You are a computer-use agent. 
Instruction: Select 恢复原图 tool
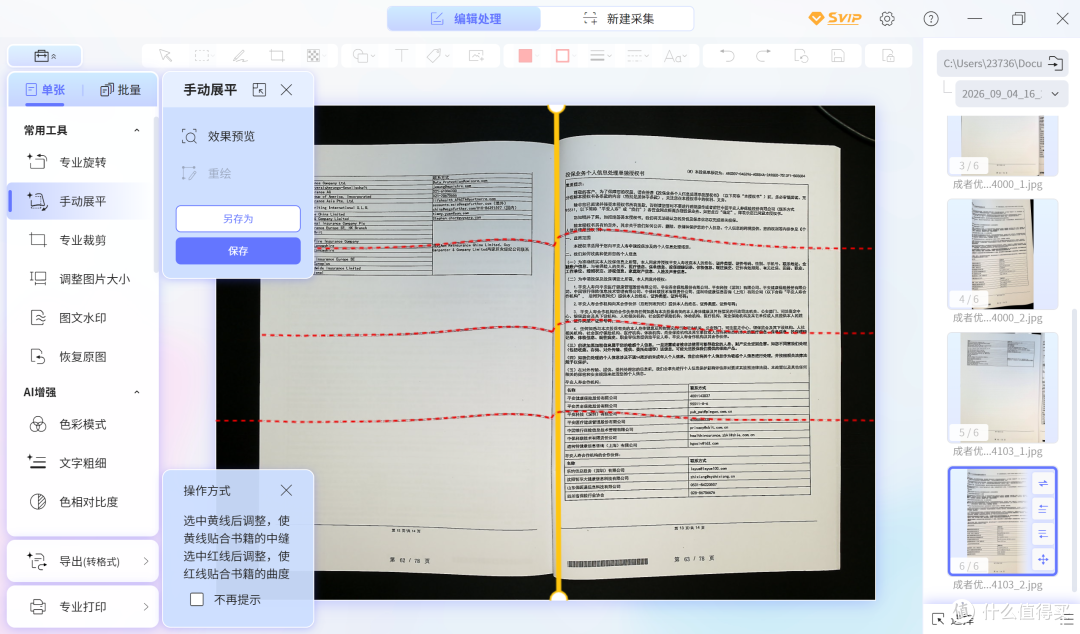pyautogui.click(x=81, y=357)
